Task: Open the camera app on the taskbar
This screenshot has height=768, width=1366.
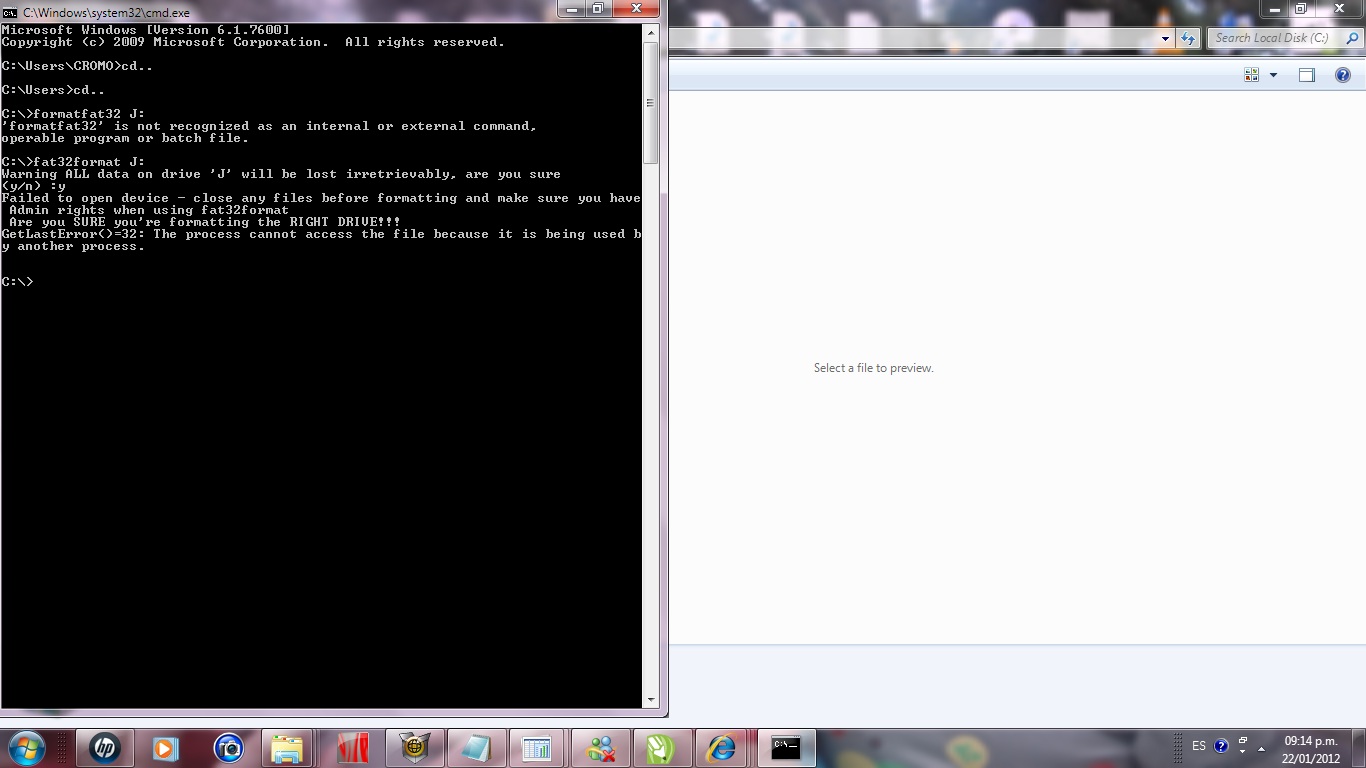Action: (x=229, y=747)
